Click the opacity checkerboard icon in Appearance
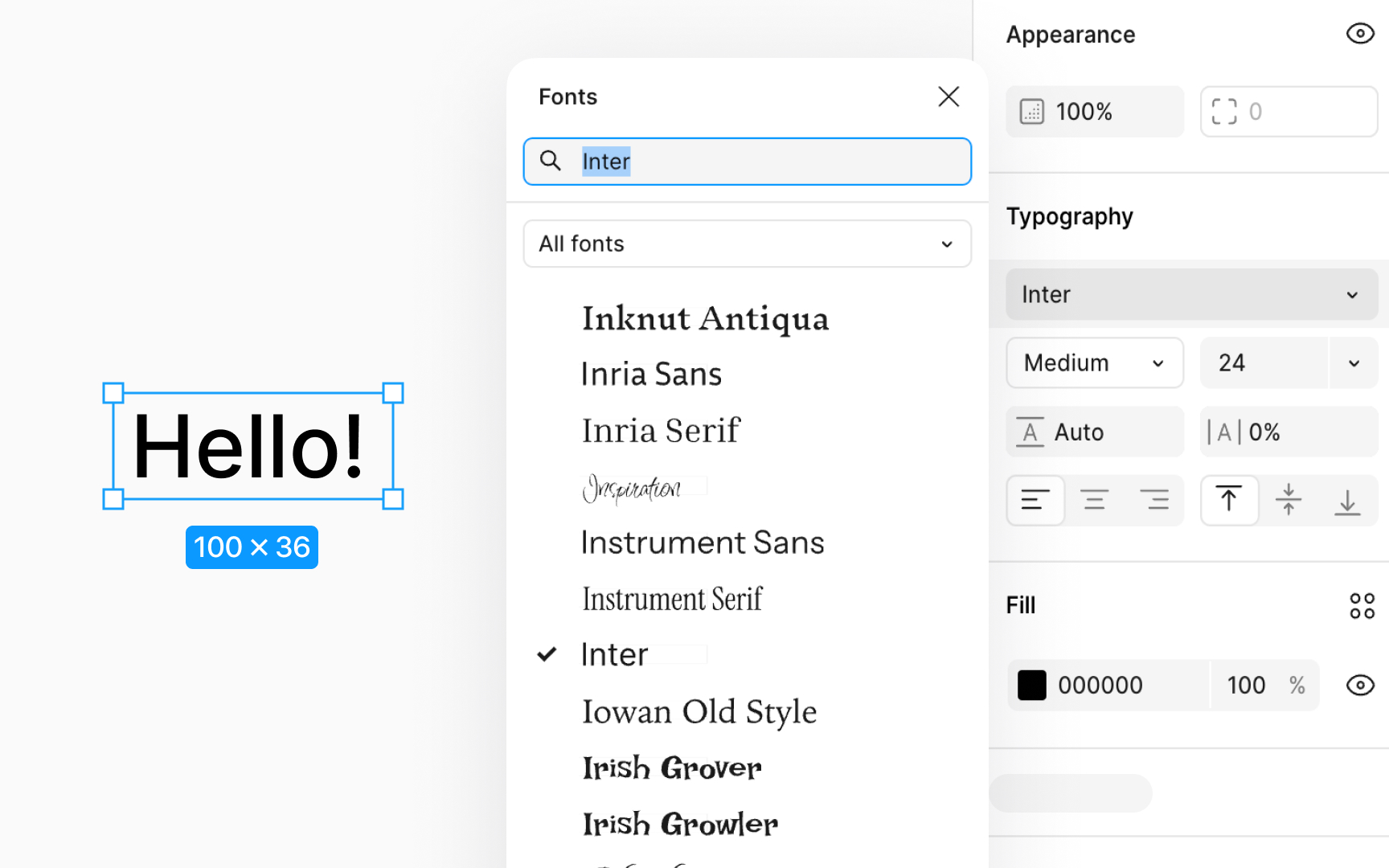The image size is (1389, 868). [1031, 112]
